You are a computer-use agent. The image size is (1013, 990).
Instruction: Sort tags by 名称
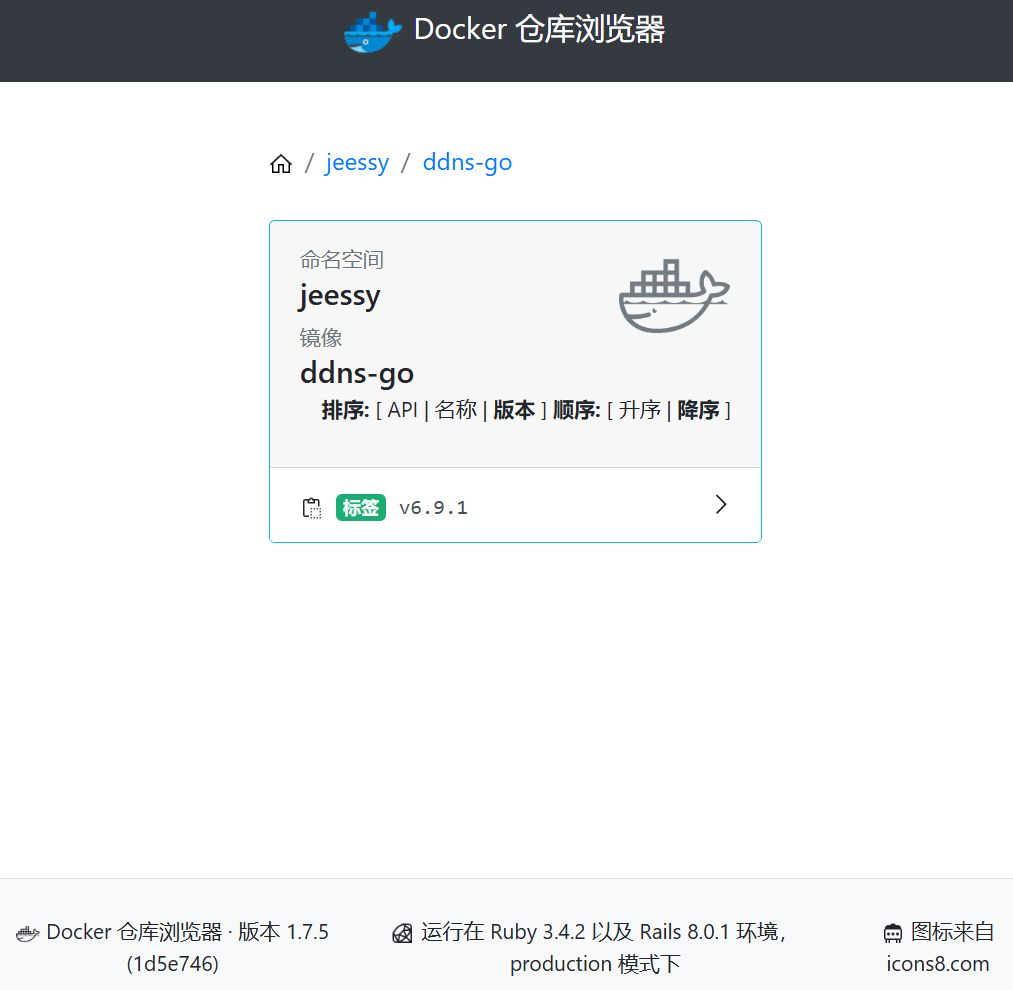[x=455, y=410]
